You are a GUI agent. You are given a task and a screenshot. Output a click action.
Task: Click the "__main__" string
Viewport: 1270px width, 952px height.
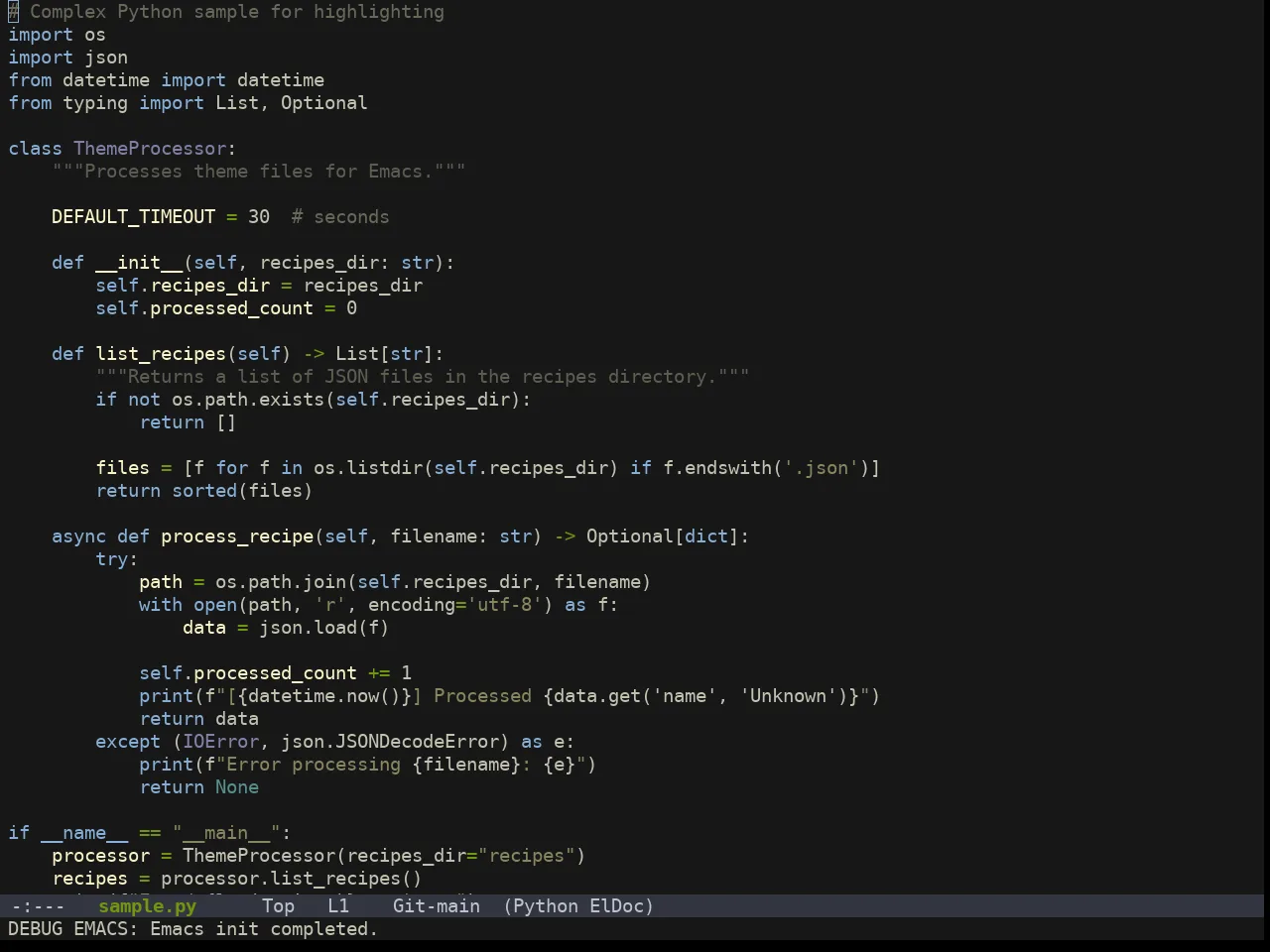pyautogui.click(x=226, y=833)
